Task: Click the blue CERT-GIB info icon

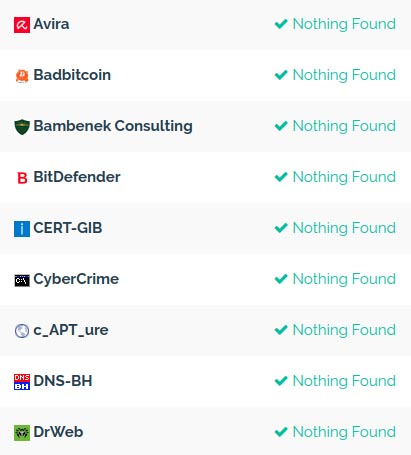Action: point(22,229)
